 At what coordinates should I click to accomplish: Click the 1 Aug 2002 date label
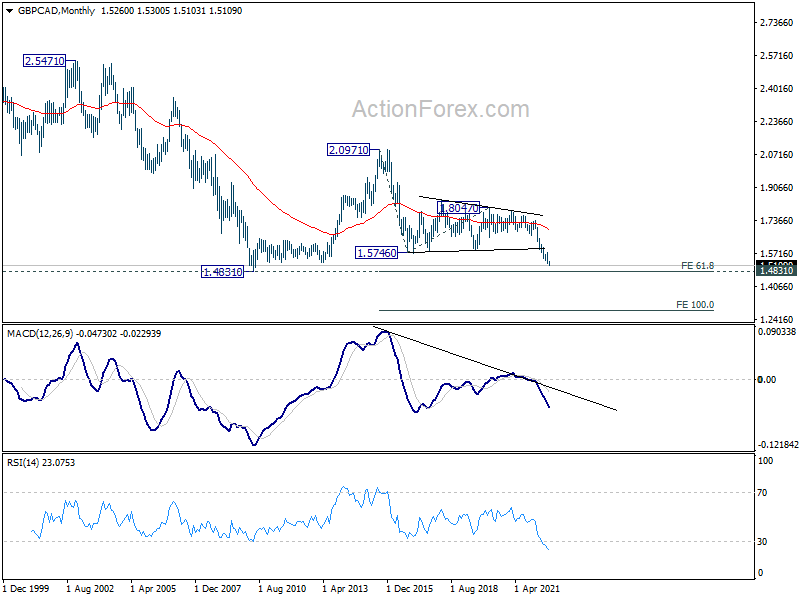[90, 588]
